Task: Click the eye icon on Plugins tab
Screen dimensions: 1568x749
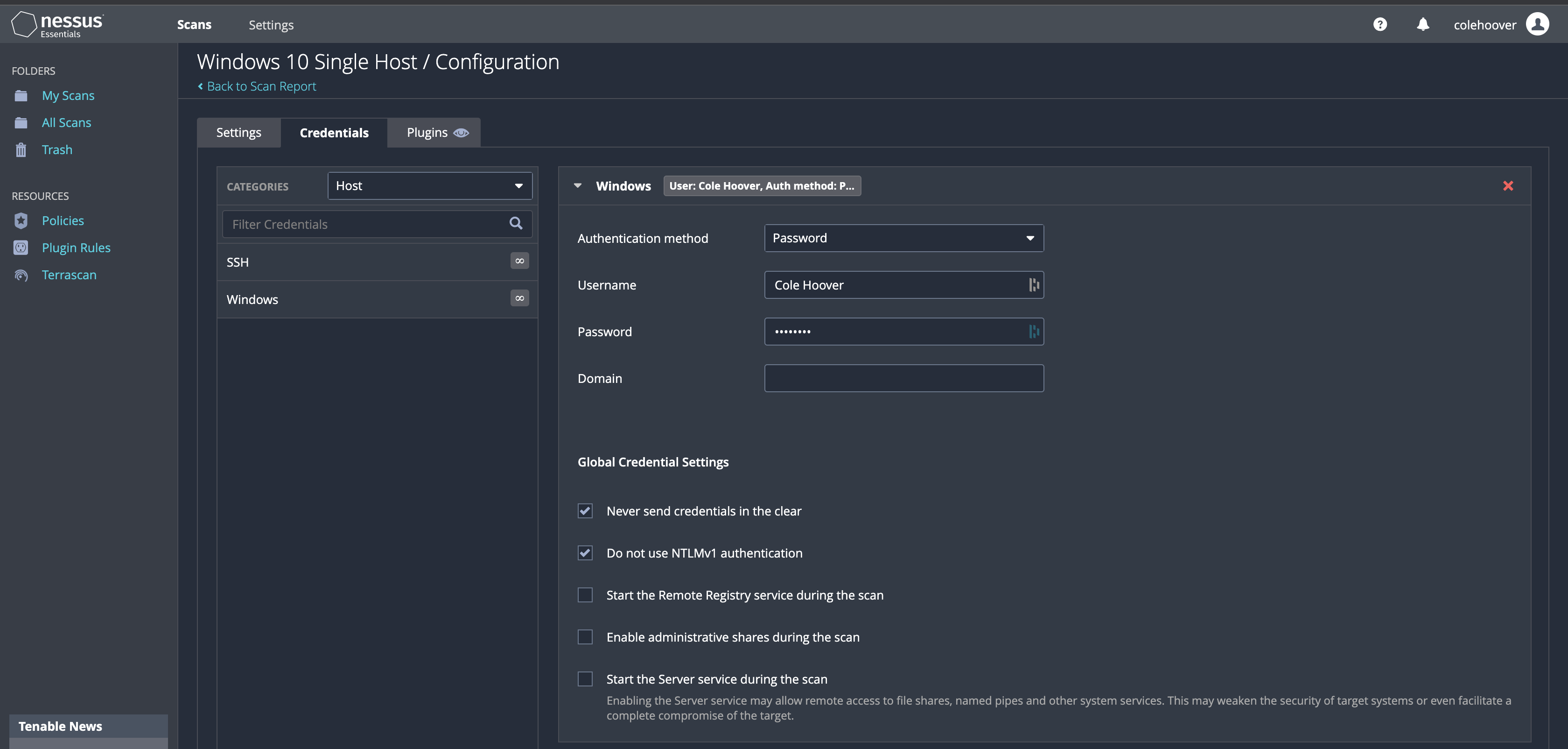Action: pyautogui.click(x=461, y=133)
